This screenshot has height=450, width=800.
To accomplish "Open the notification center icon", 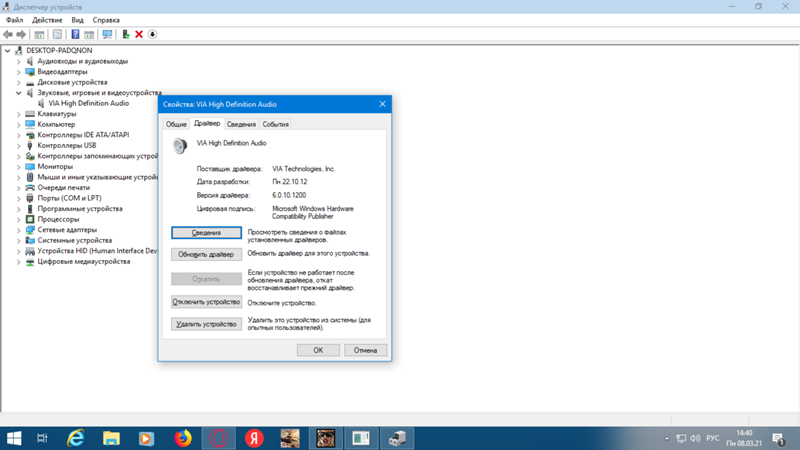I will (779, 439).
